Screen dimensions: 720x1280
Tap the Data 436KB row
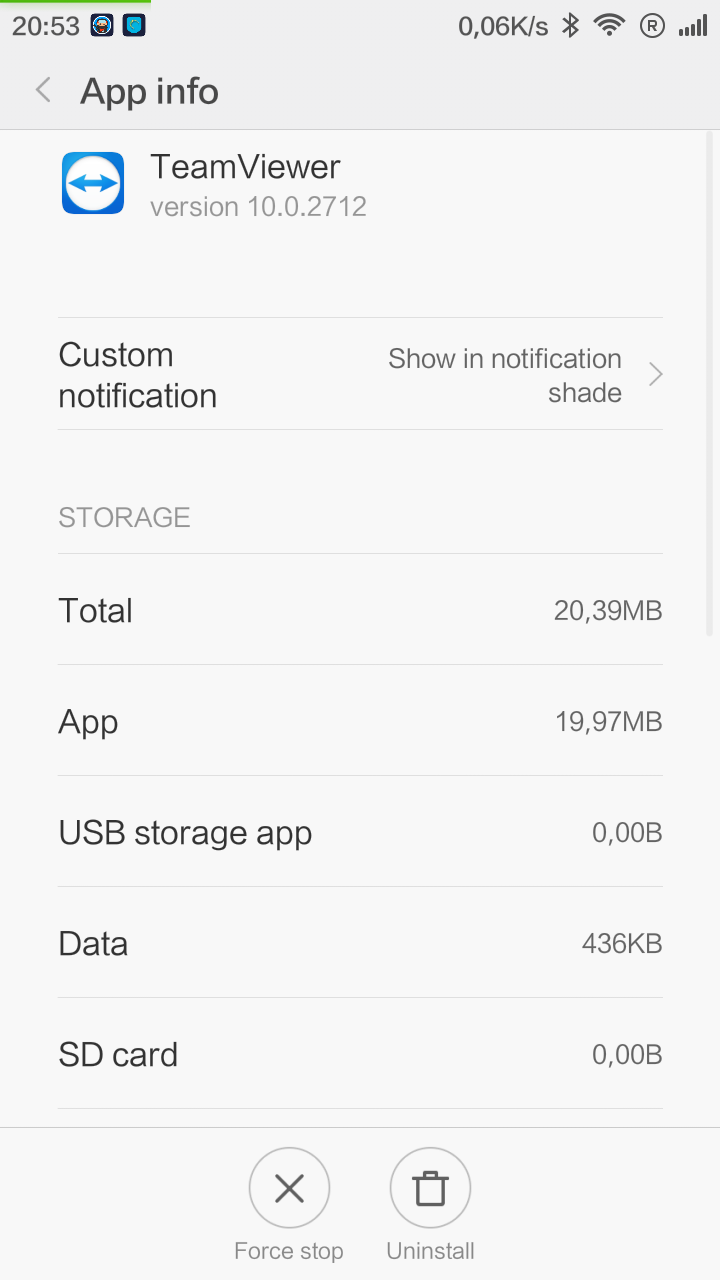pyautogui.click(x=360, y=943)
